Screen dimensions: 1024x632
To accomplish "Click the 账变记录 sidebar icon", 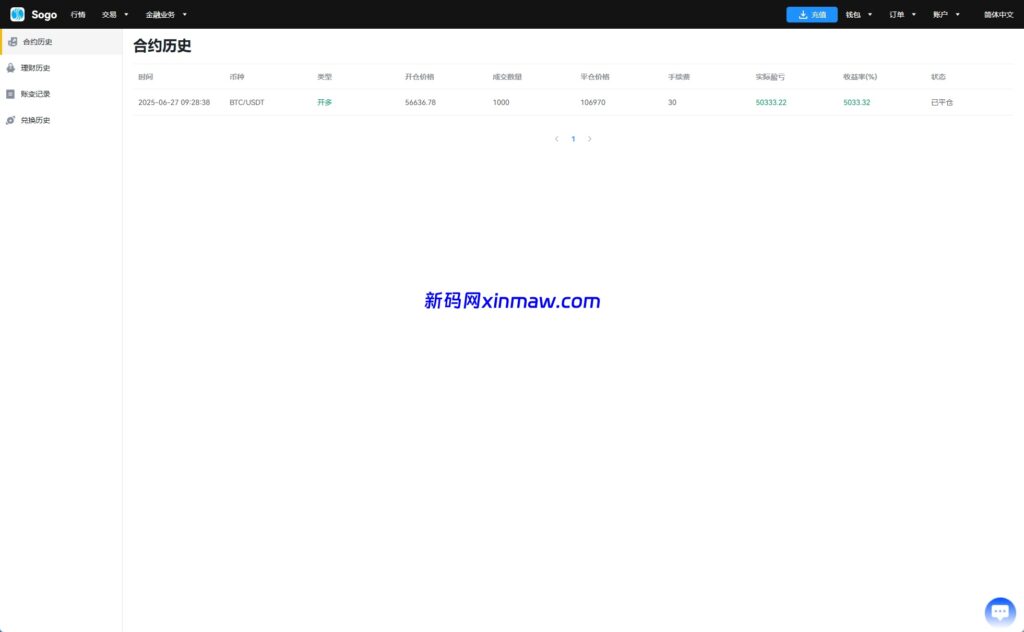I will (11, 94).
